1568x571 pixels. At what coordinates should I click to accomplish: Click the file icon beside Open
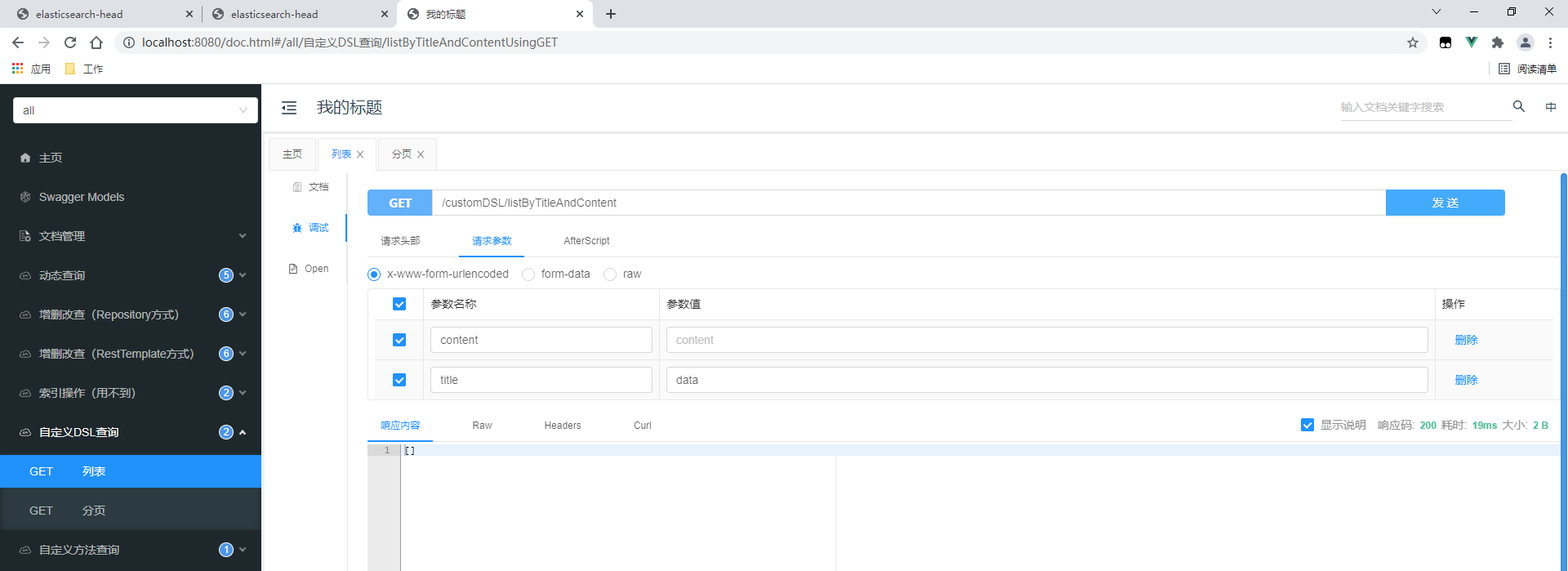[x=293, y=269]
